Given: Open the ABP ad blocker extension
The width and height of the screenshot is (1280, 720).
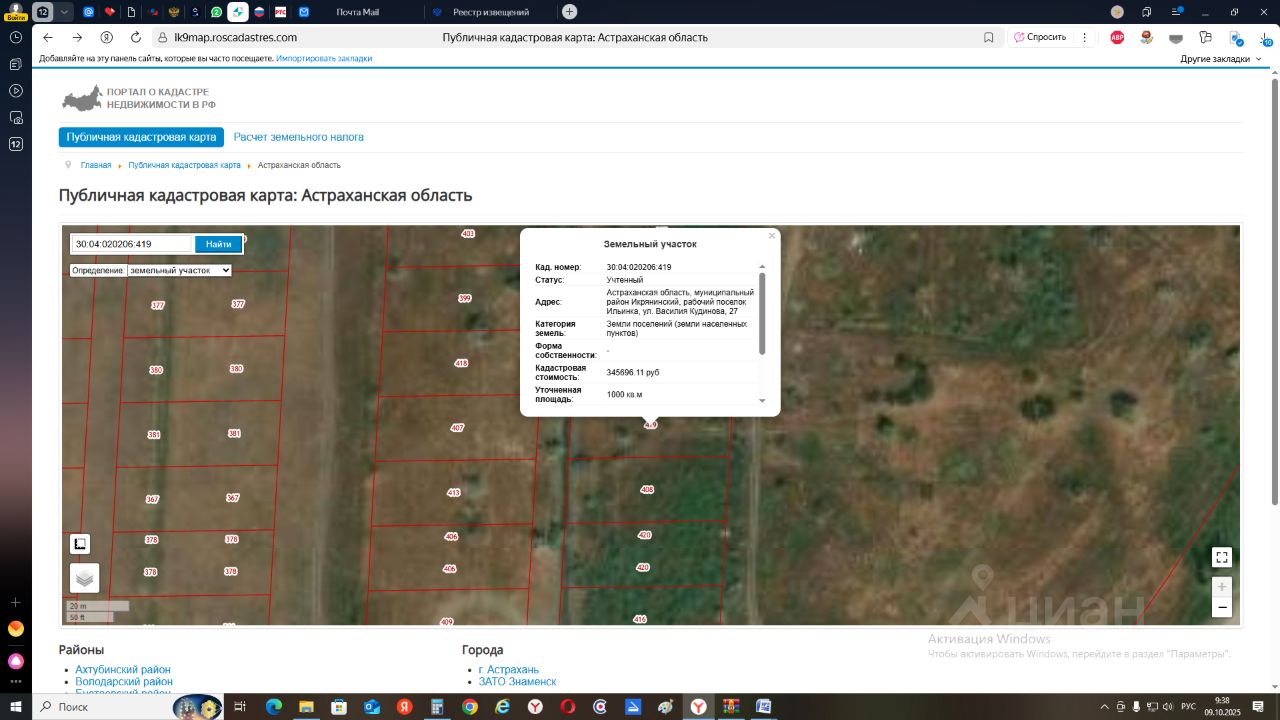Looking at the screenshot, I should [1117, 37].
